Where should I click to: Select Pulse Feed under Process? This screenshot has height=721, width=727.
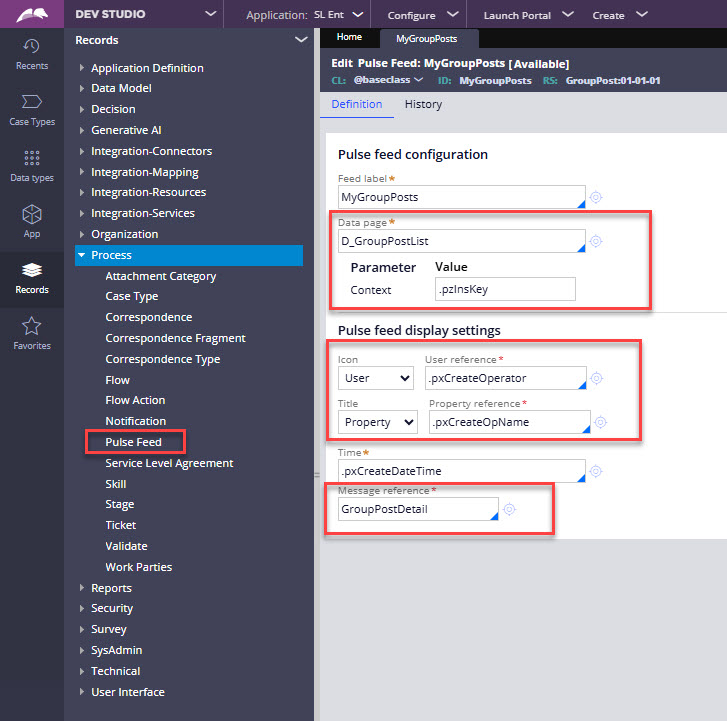(133, 442)
